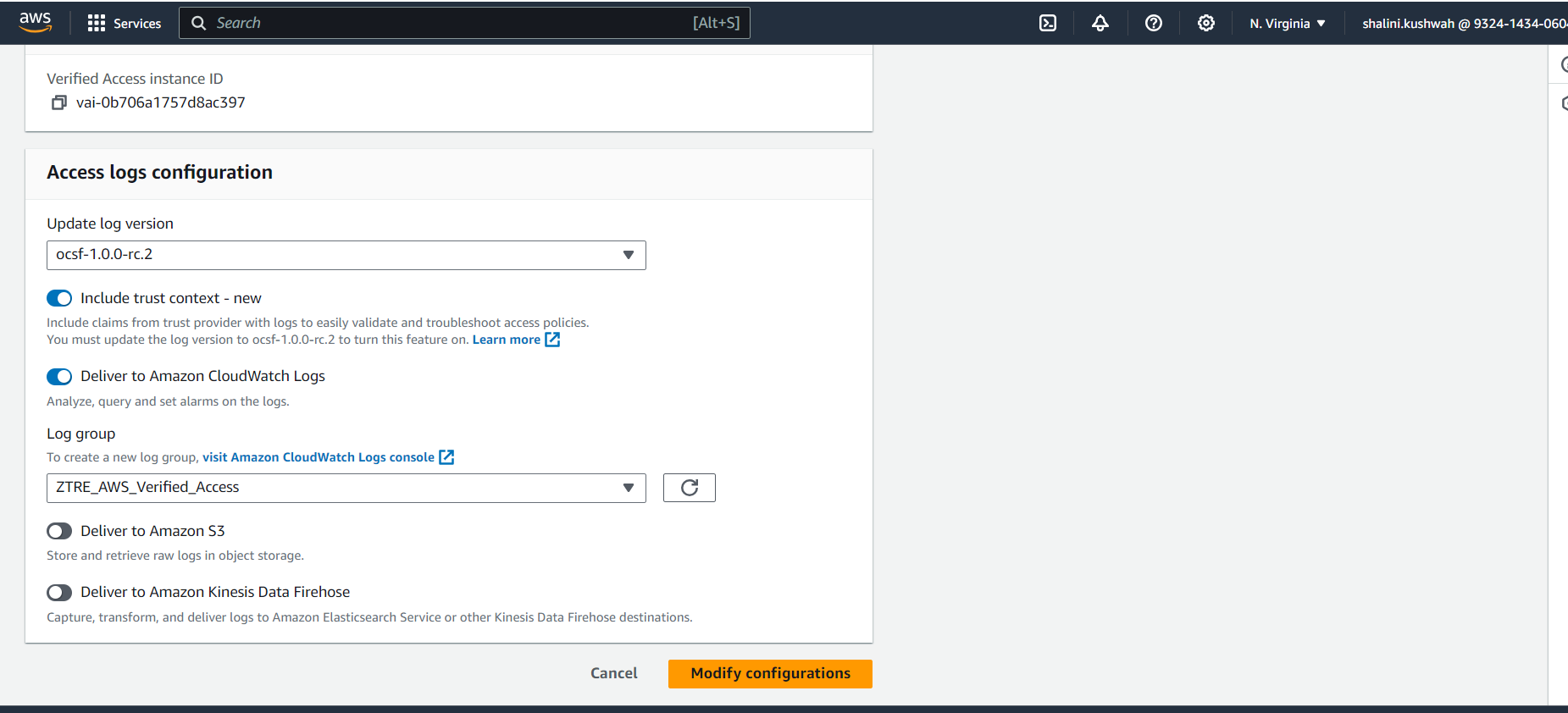The width and height of the screenshot is (1568, 713).
Task: Enable Deliver to Amazon Kinesis Data Firehose
Action: click(59, 592)
